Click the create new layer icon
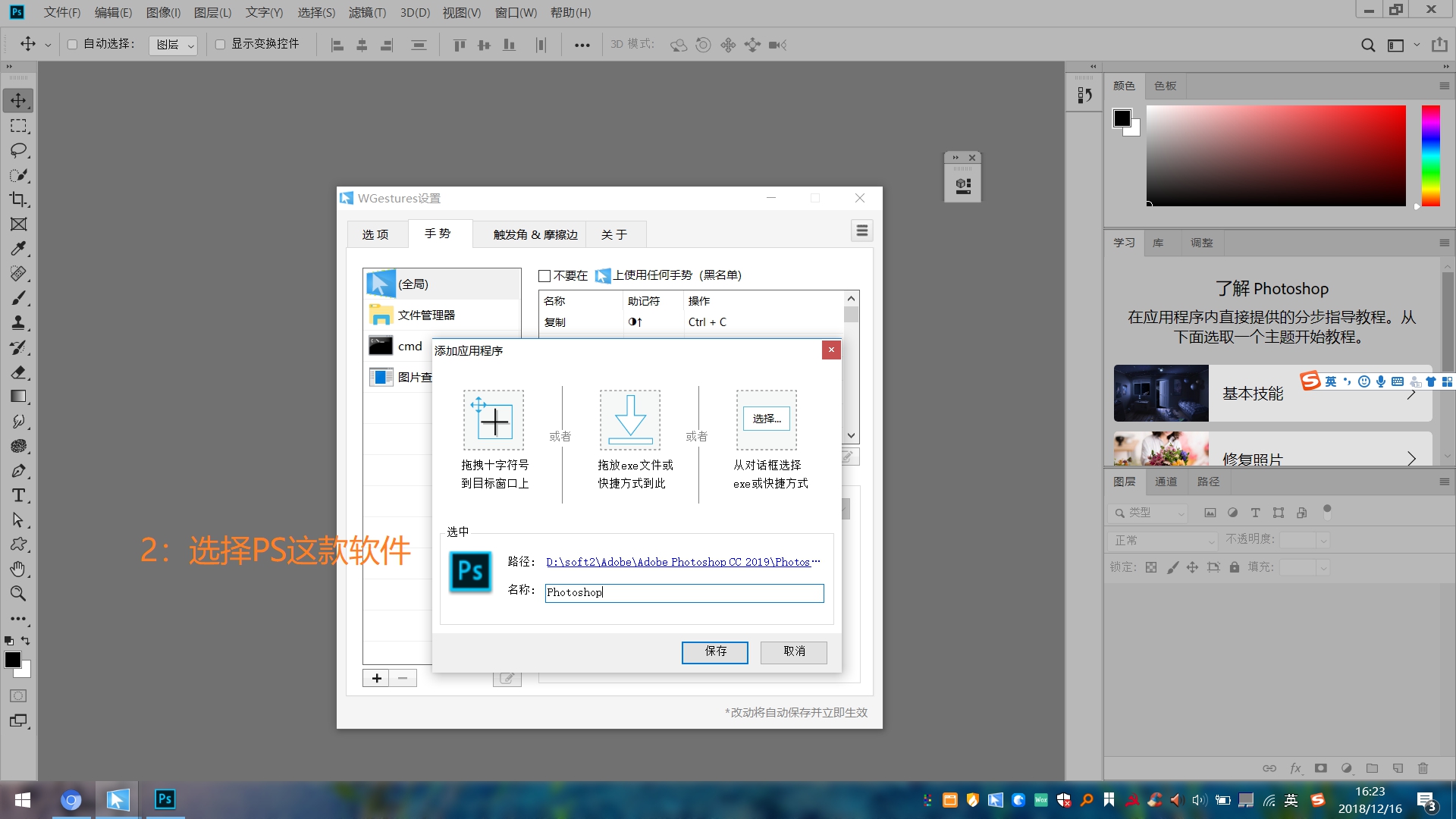 pos(1398,768)
